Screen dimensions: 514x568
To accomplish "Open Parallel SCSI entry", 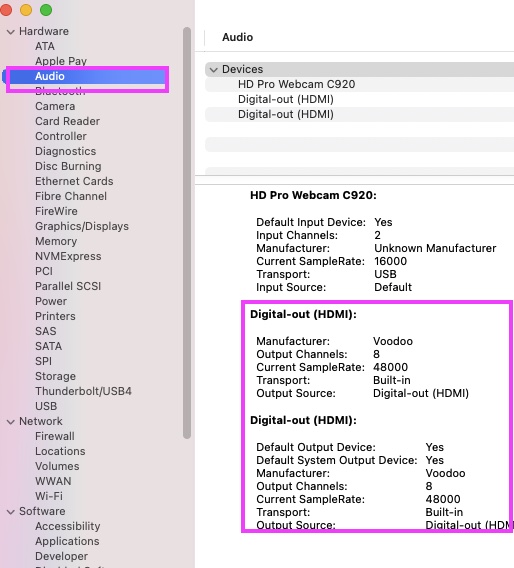I will [68, 286].
